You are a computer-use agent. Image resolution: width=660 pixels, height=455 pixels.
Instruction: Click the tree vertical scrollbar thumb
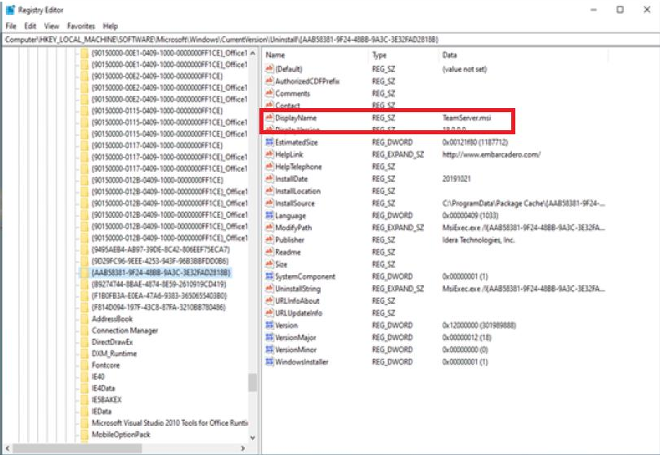pos(253,382)
